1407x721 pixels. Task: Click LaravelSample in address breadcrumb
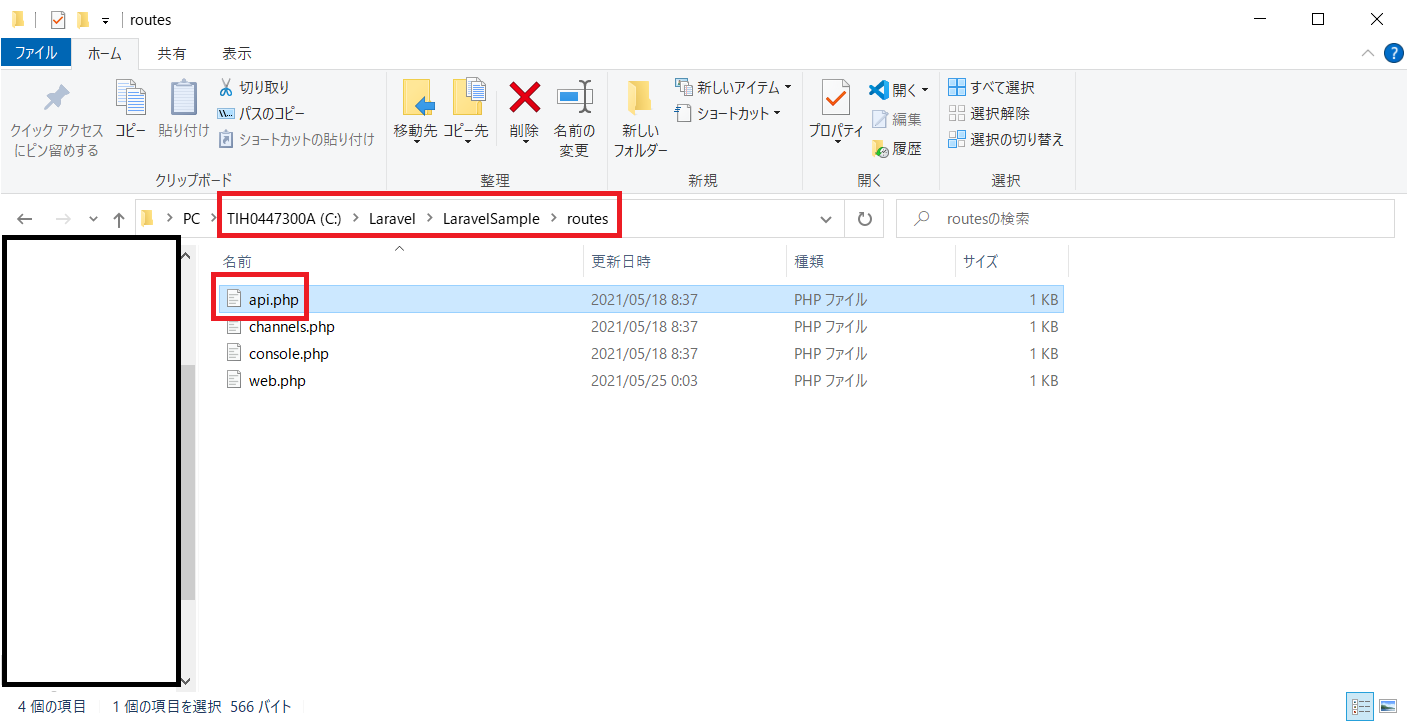click(x=491, y=219)
